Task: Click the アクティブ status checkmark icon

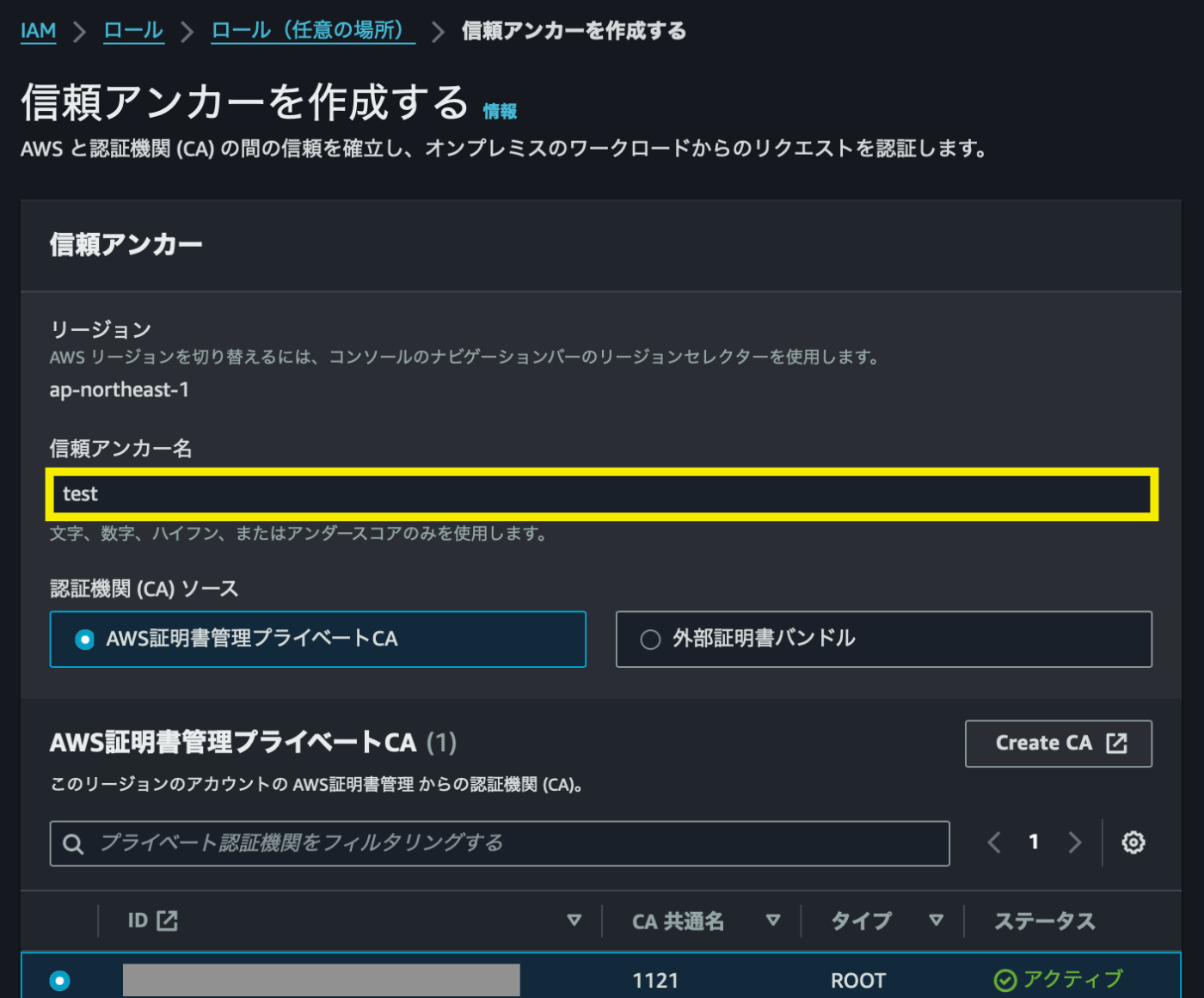Action: tap(1005, 980)
